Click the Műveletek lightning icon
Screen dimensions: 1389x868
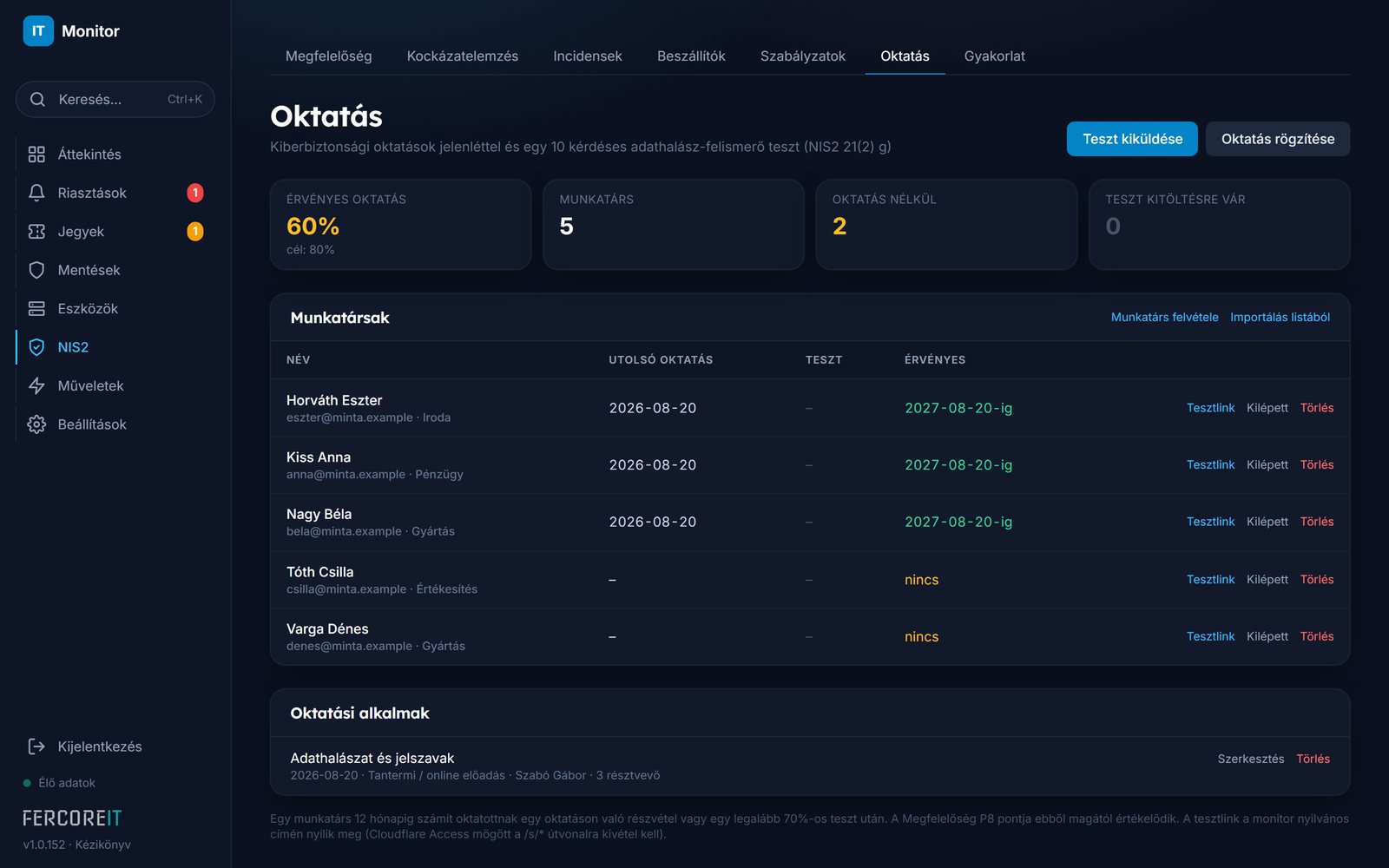point(36,385)
